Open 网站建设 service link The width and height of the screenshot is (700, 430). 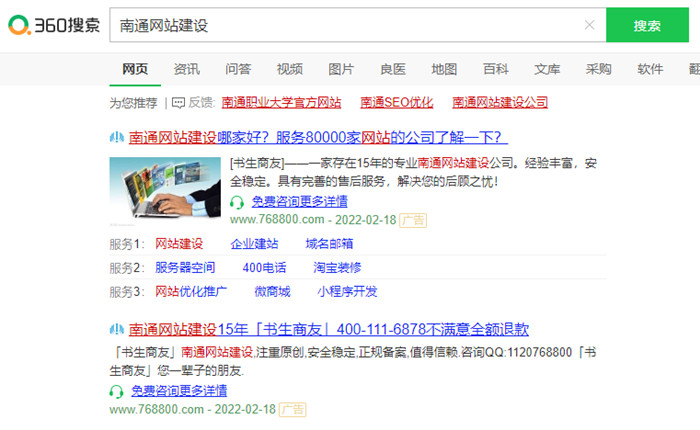pos(179,244)
